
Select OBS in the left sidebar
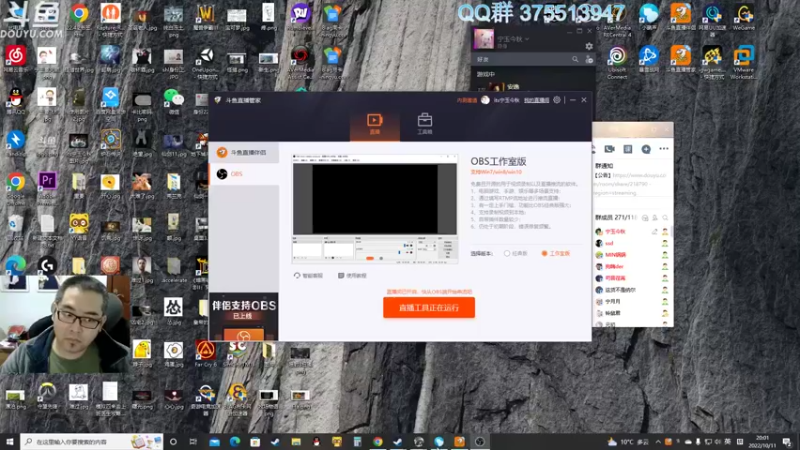pos(244,174)
